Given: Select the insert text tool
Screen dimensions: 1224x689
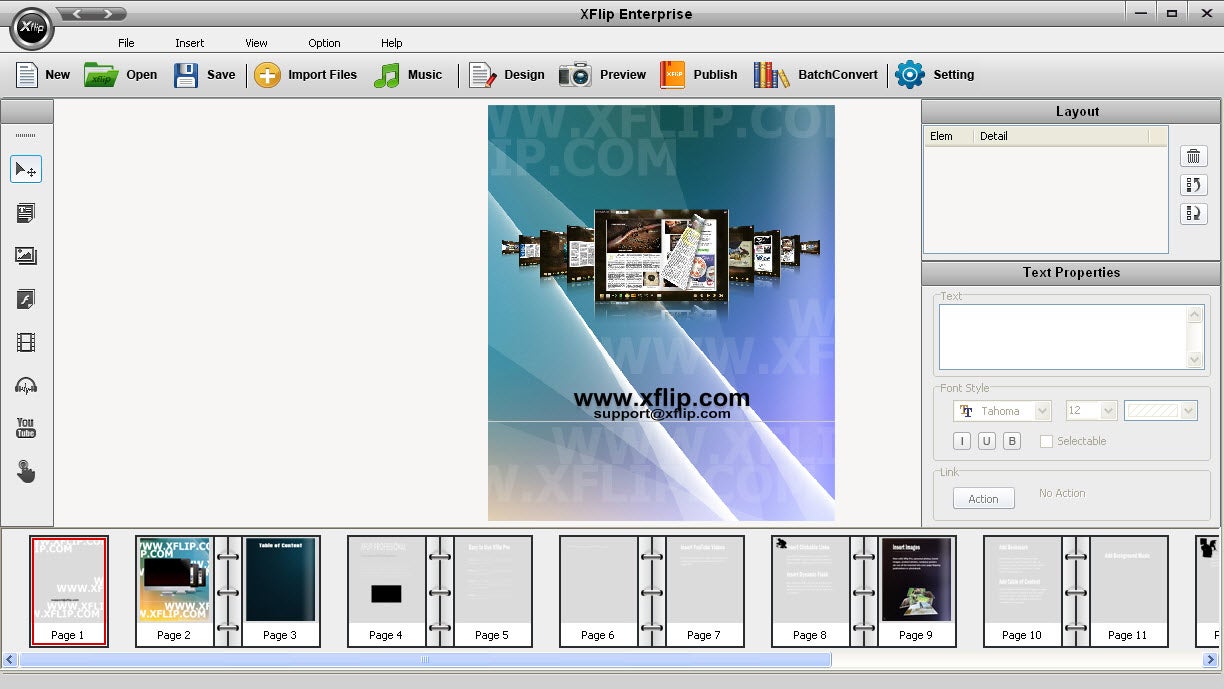Looking at the screenshot, I should (26, 213).
